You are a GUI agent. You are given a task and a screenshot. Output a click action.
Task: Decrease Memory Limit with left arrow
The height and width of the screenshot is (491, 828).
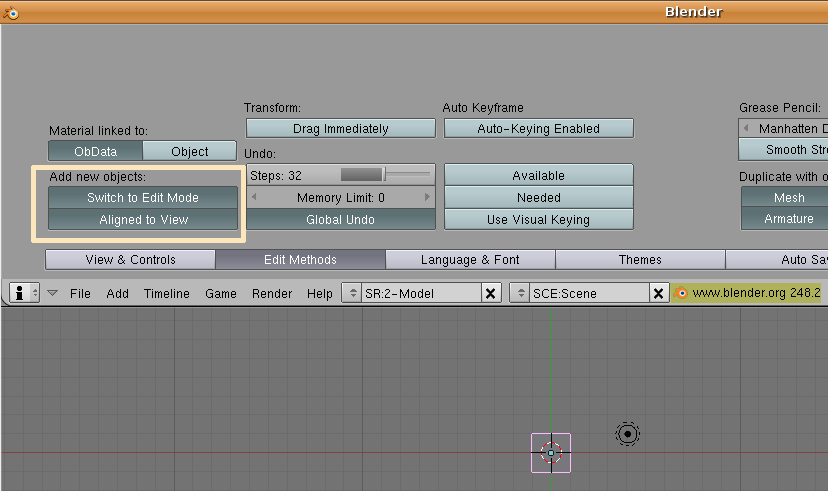[x=254, y=197]
